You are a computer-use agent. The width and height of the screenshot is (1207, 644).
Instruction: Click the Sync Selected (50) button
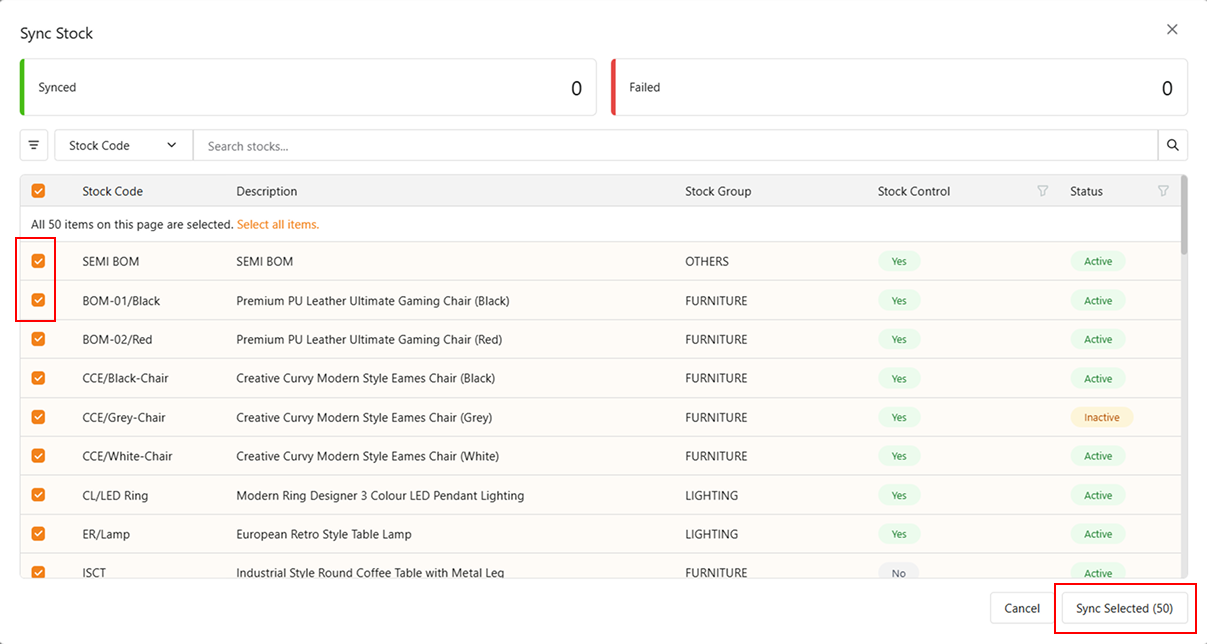pos(1124,608)
